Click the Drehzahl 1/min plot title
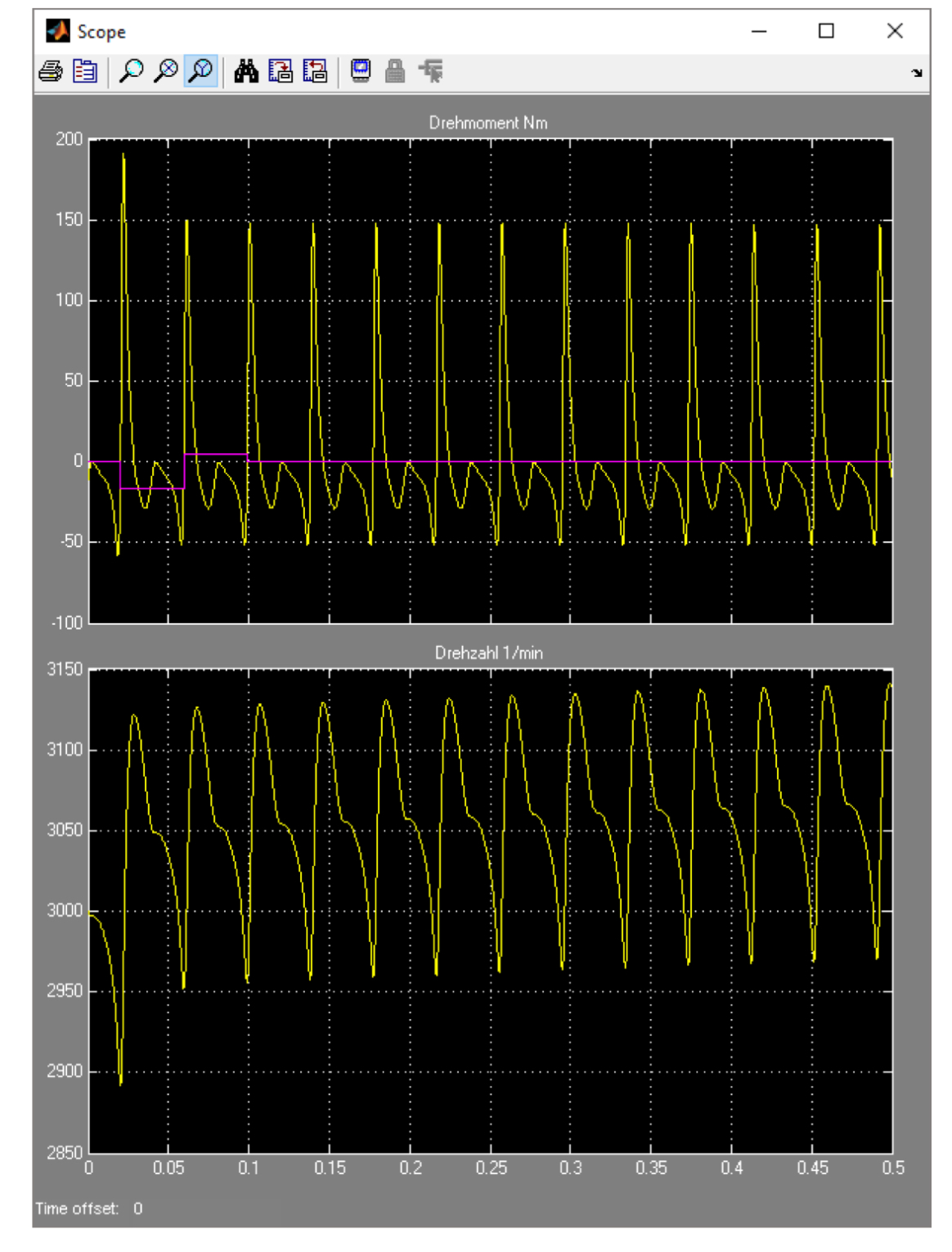952x1252 pixels. click(488, 653)
